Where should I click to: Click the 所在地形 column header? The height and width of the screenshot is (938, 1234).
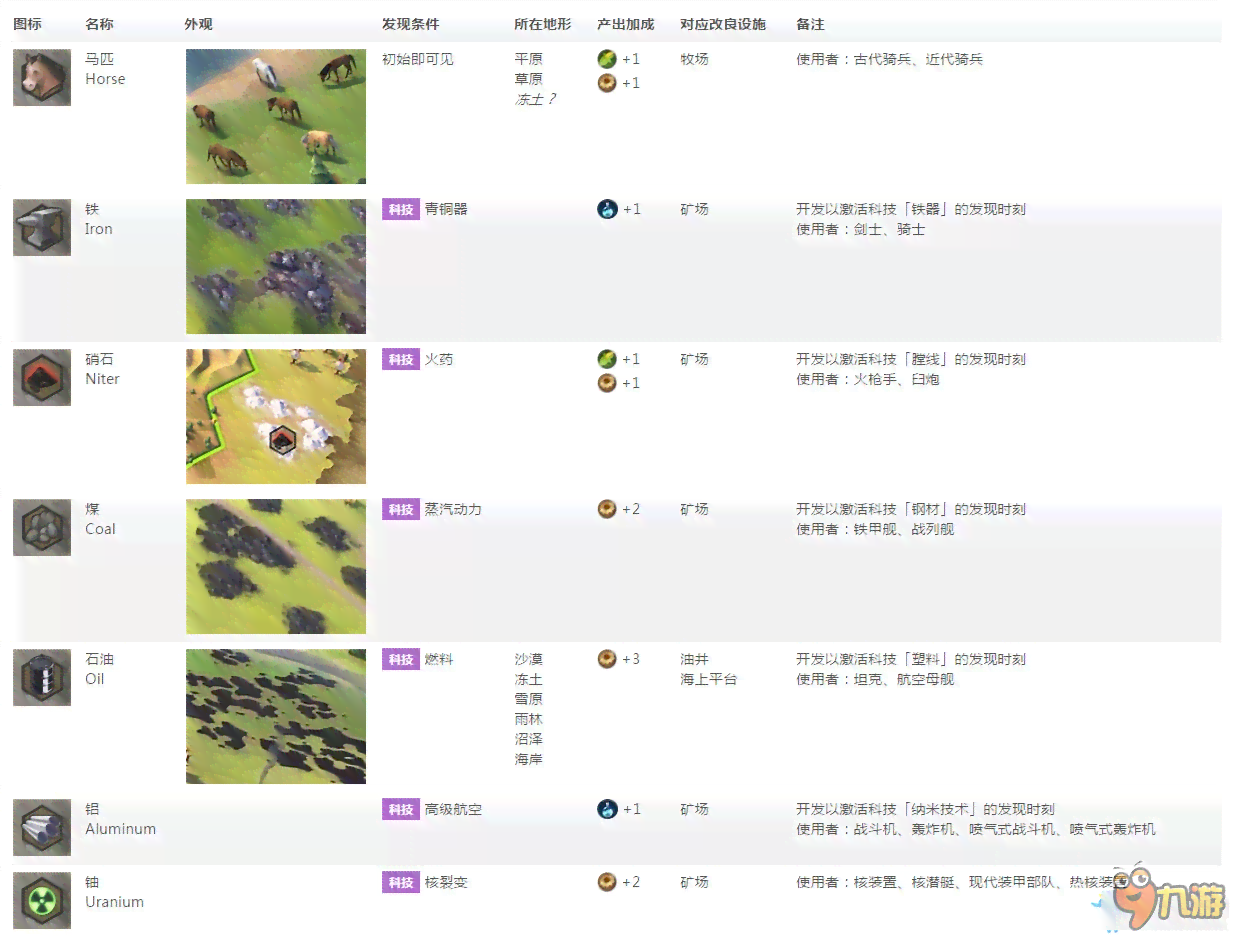[x=543, y=24]
